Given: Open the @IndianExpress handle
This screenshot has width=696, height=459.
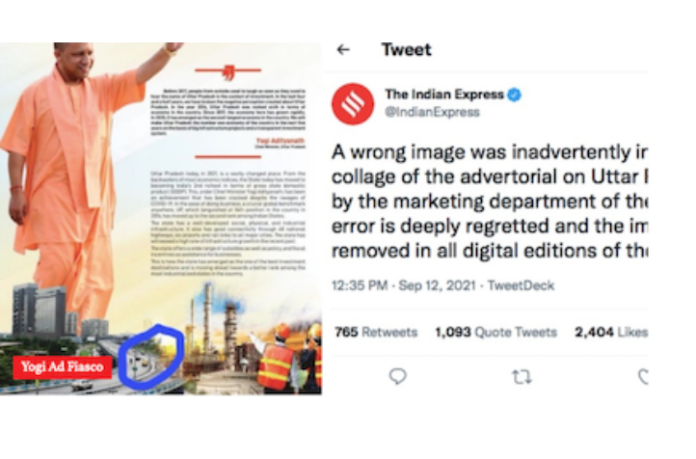Looking at the screenshot, I should click(432, 112).
